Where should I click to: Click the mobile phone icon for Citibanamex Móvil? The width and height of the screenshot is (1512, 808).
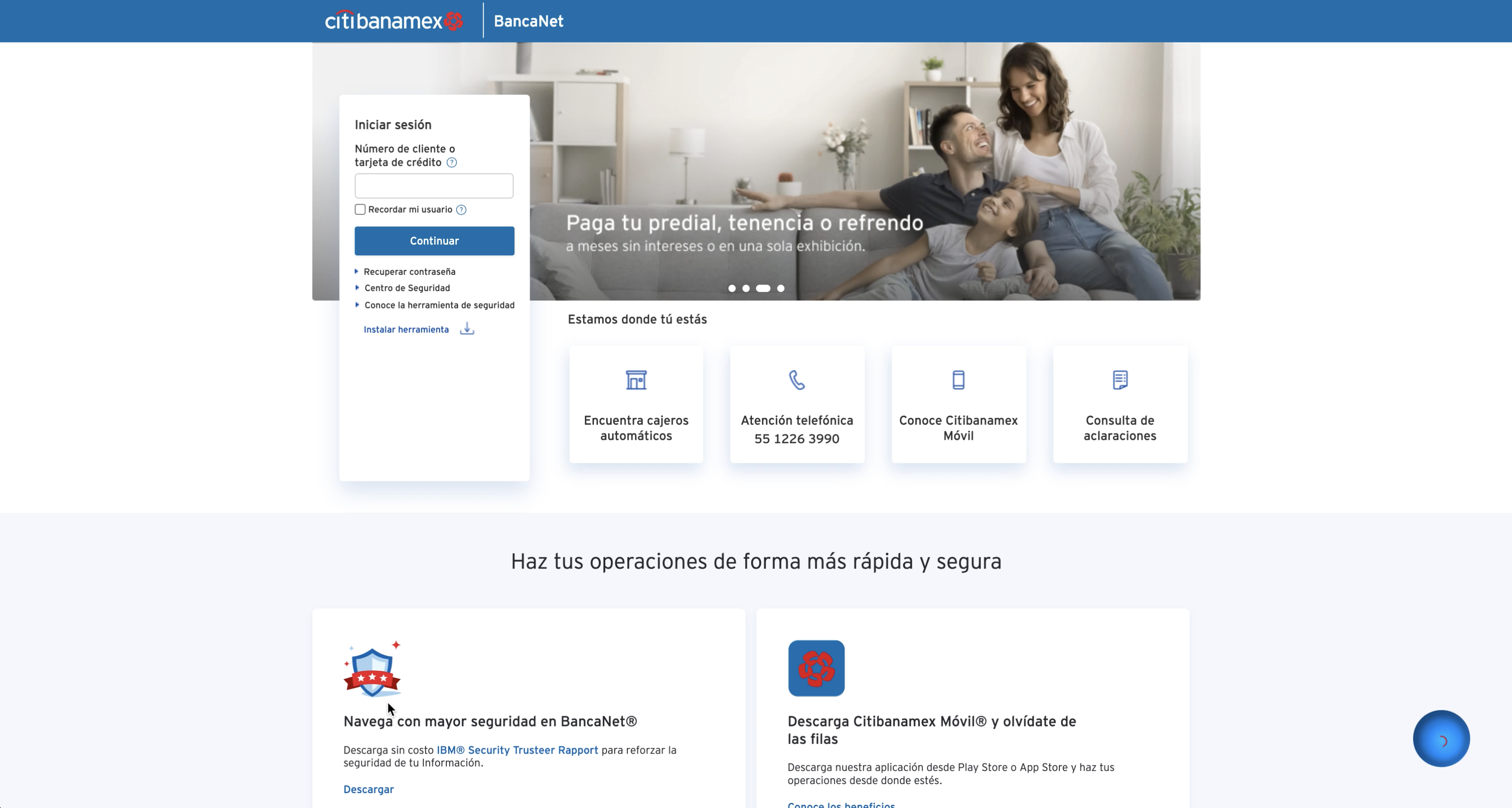[958, 380]
